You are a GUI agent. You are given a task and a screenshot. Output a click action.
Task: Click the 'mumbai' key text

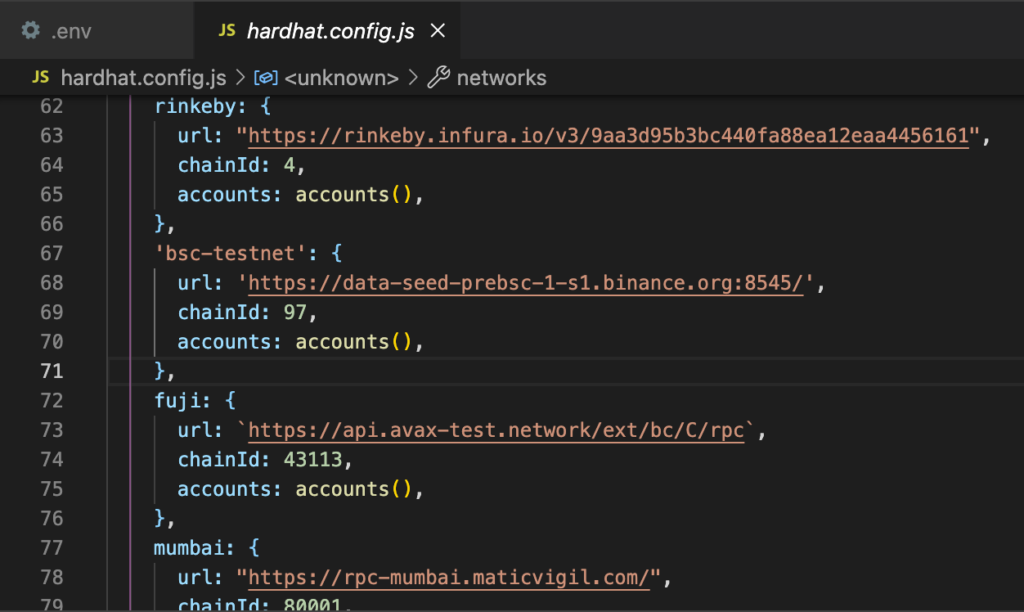coord(189,547)
